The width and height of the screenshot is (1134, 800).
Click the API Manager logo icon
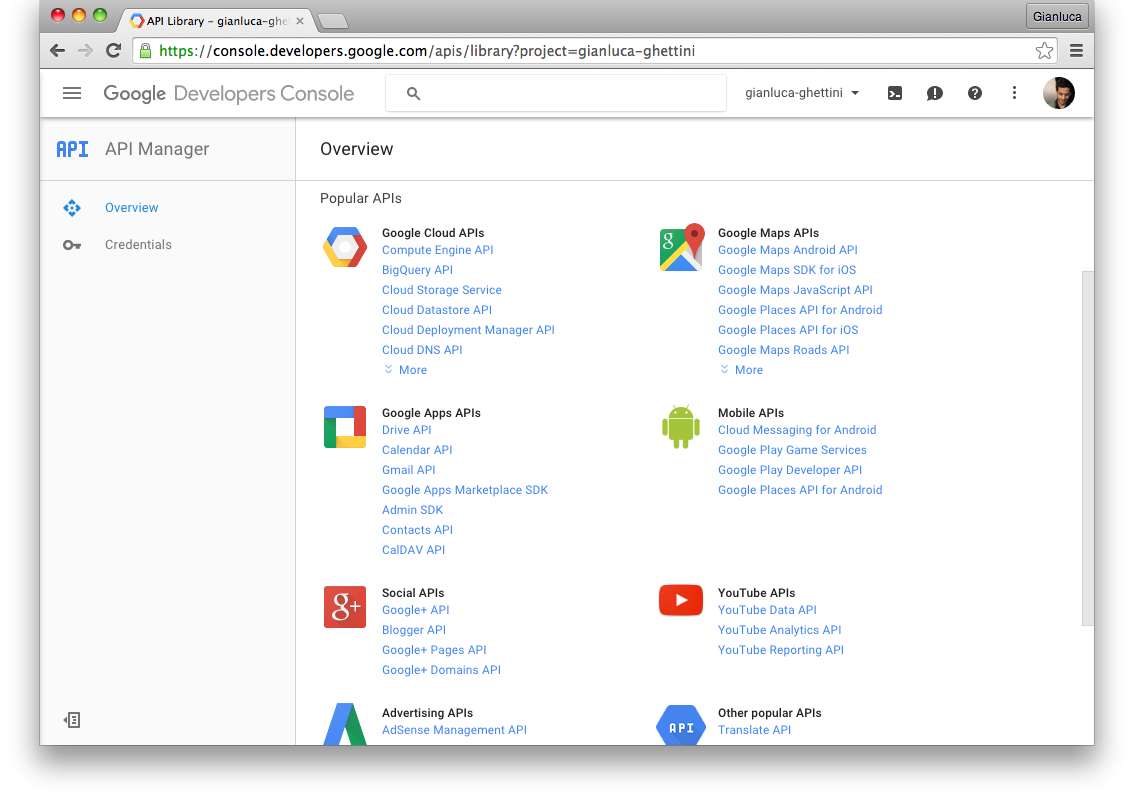point(72,149)
